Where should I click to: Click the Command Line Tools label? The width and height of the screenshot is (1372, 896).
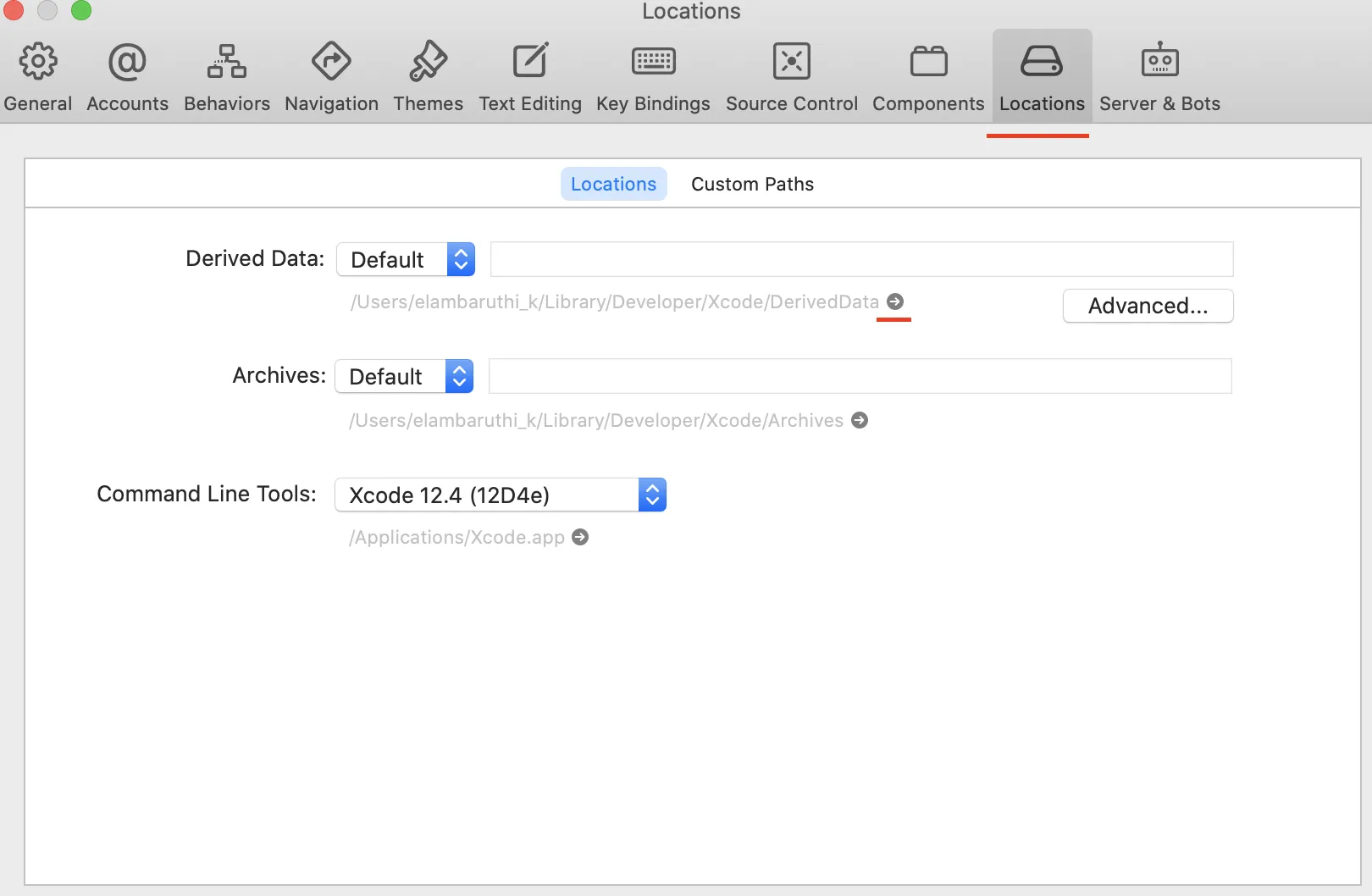[x=207, y=494]
